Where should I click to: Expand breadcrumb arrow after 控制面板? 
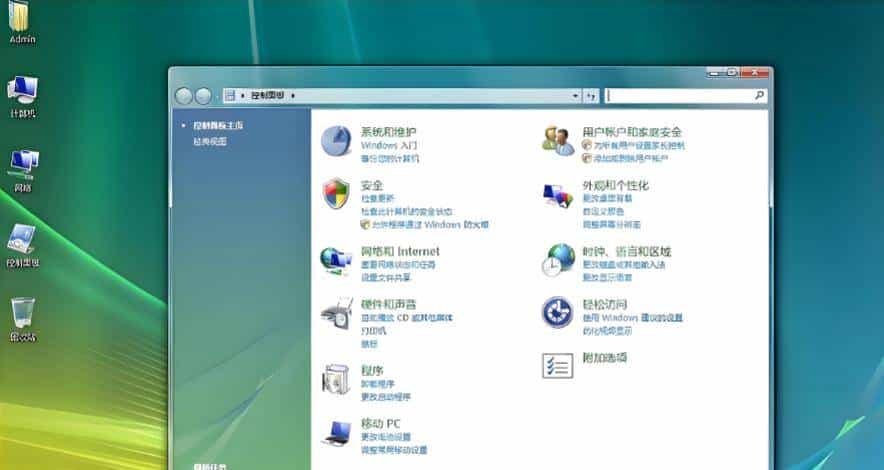click(x=293, y=96)
